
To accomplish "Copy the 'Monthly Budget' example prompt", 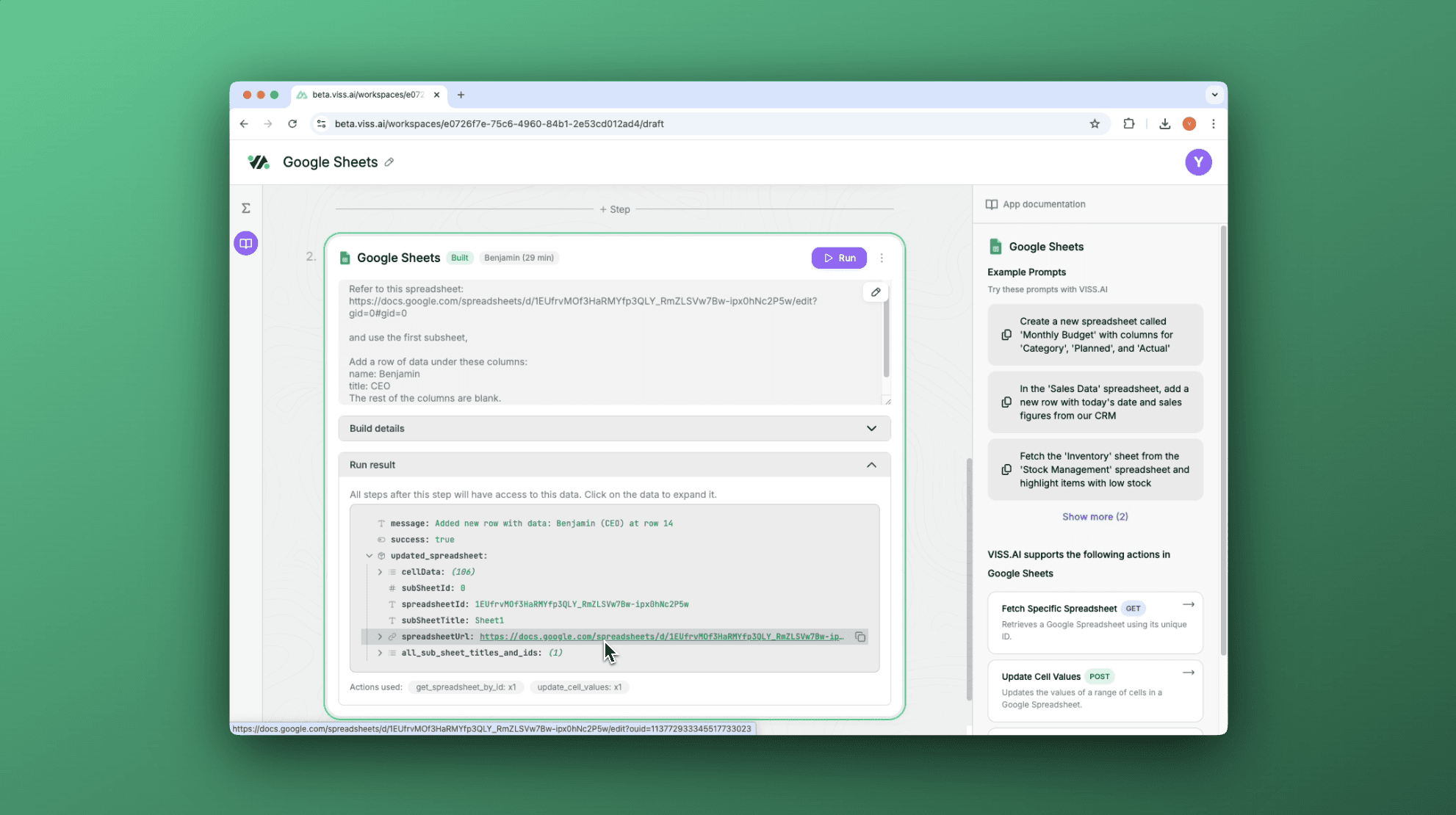I will tap(1006, 335).
